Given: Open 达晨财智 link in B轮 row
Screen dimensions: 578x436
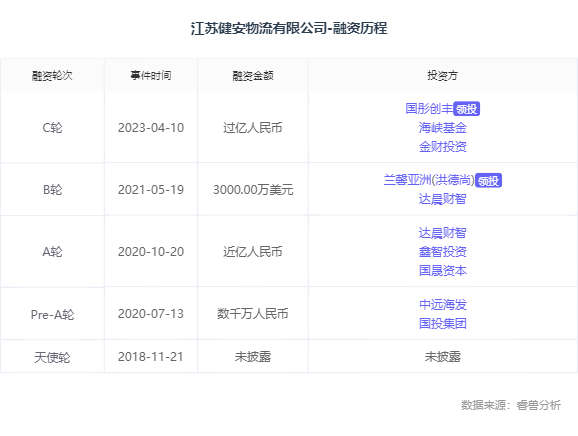Looking at the screenshot, I should (443, 199).
